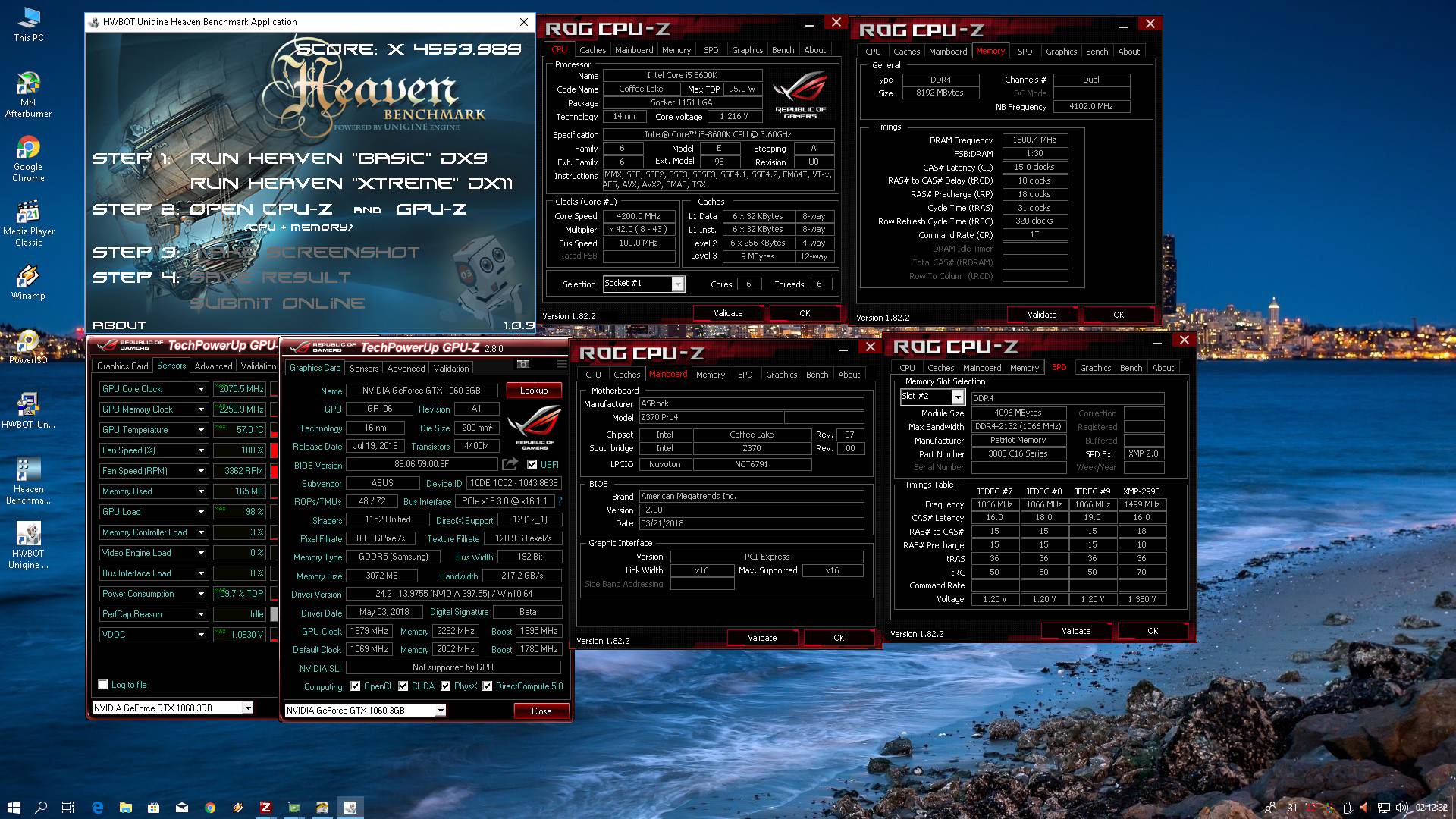This screenshot has width=1456, height=819.
Task: Click the GPU name field NVIDIA GeForce GTX 1060 3GB
Action: 422,391
